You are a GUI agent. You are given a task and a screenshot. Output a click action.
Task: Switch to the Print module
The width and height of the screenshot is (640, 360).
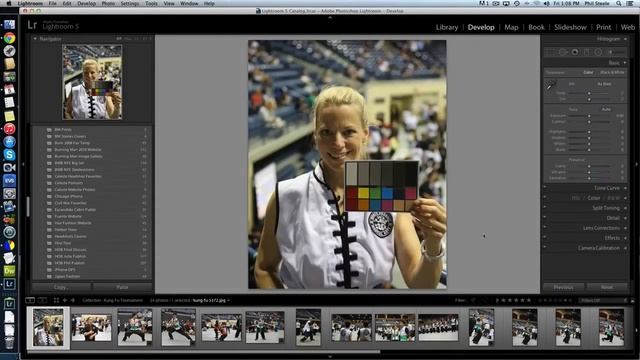(x=604, y=27)
